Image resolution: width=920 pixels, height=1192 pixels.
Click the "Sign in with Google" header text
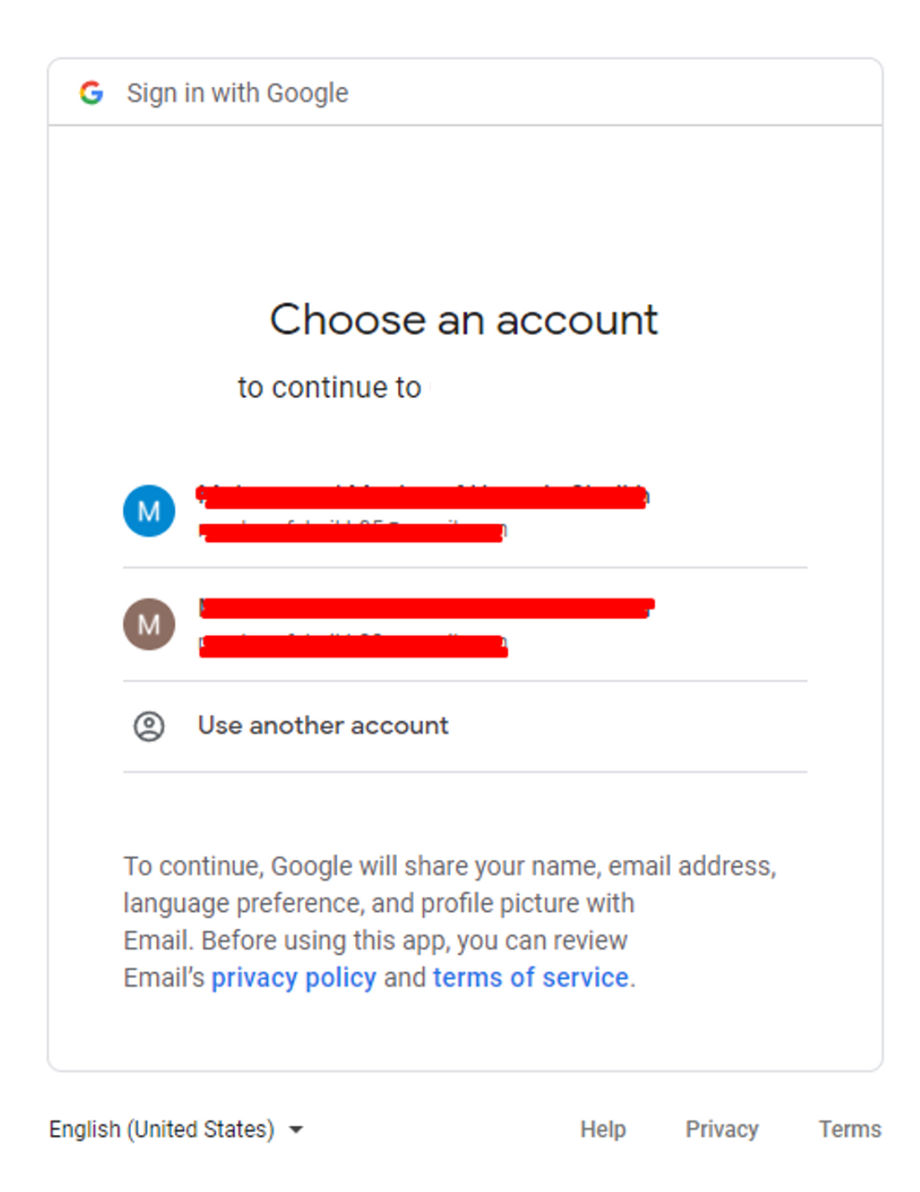pos(237,93)
